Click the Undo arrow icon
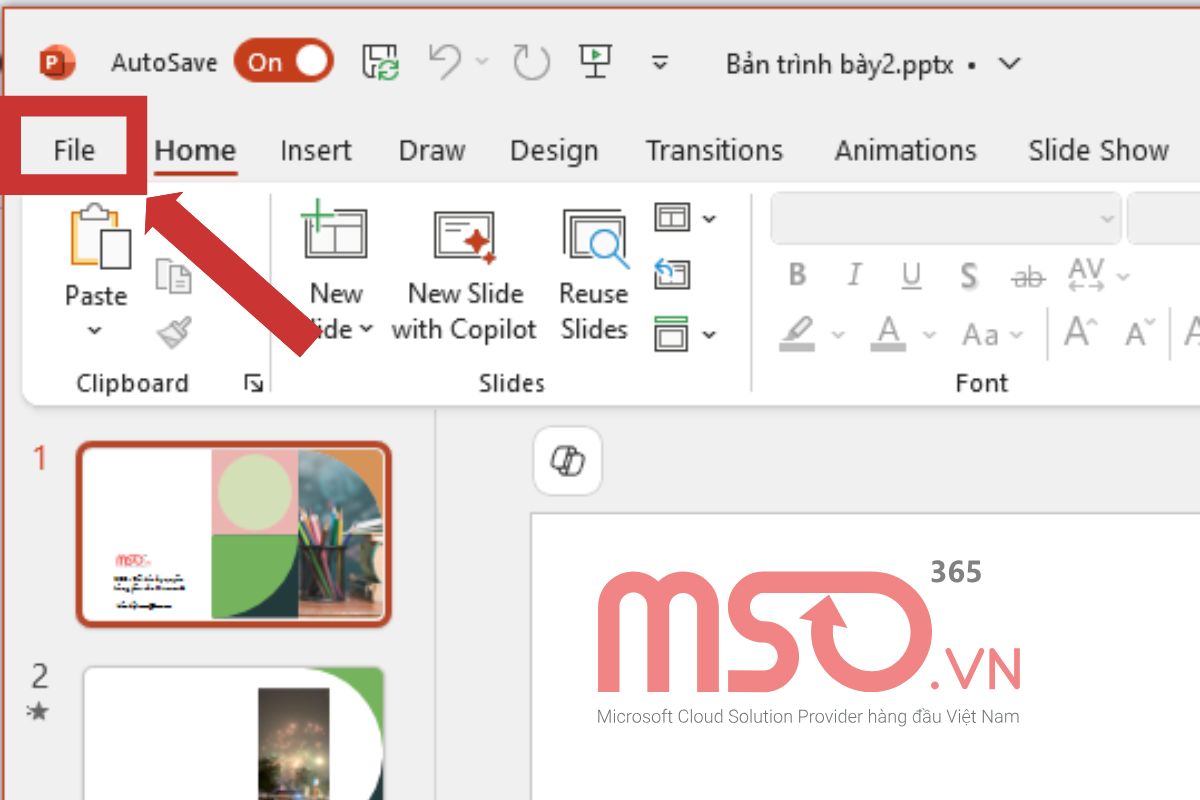Viewport: 1200px width, 800px height. point(446,62)
